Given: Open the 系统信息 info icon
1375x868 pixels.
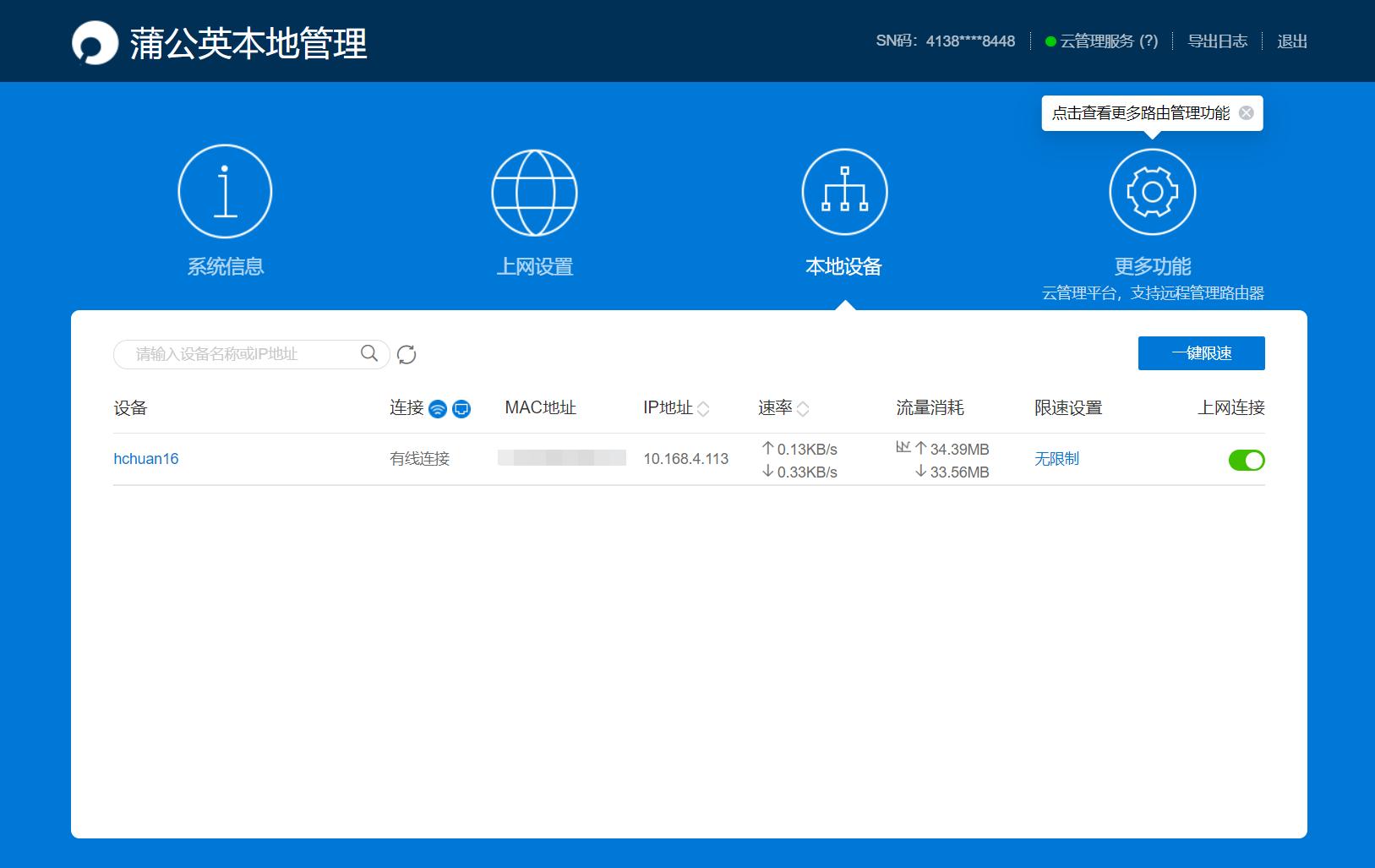Looking at the screenshot, I should click(x=225, y=191).
